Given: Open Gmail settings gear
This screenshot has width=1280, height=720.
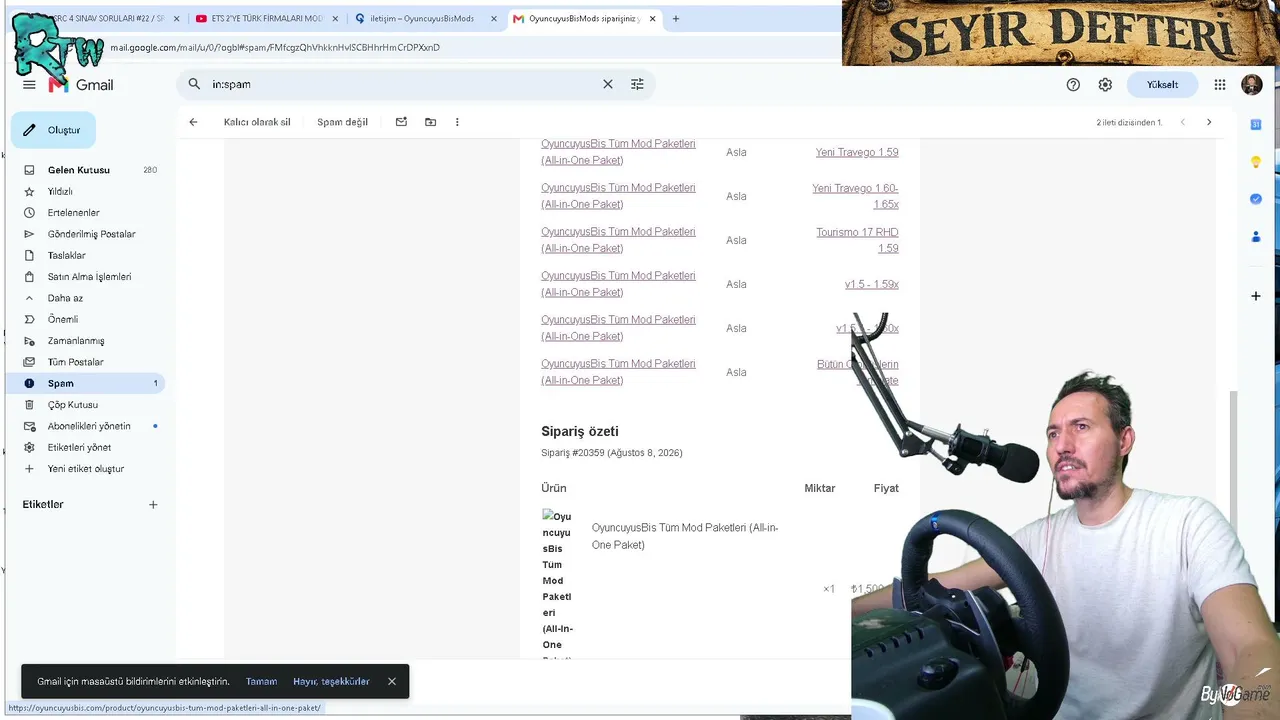Looking at the screenshot, I should coord(1105,85).
